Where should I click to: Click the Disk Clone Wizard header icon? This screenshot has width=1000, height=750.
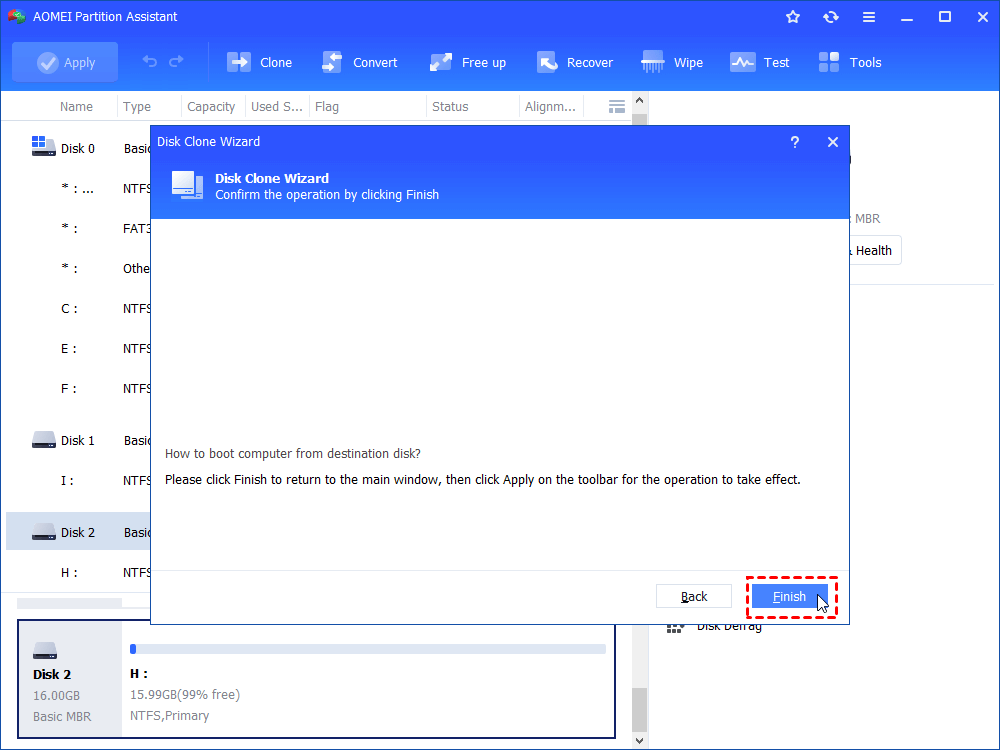pos(187,186)
